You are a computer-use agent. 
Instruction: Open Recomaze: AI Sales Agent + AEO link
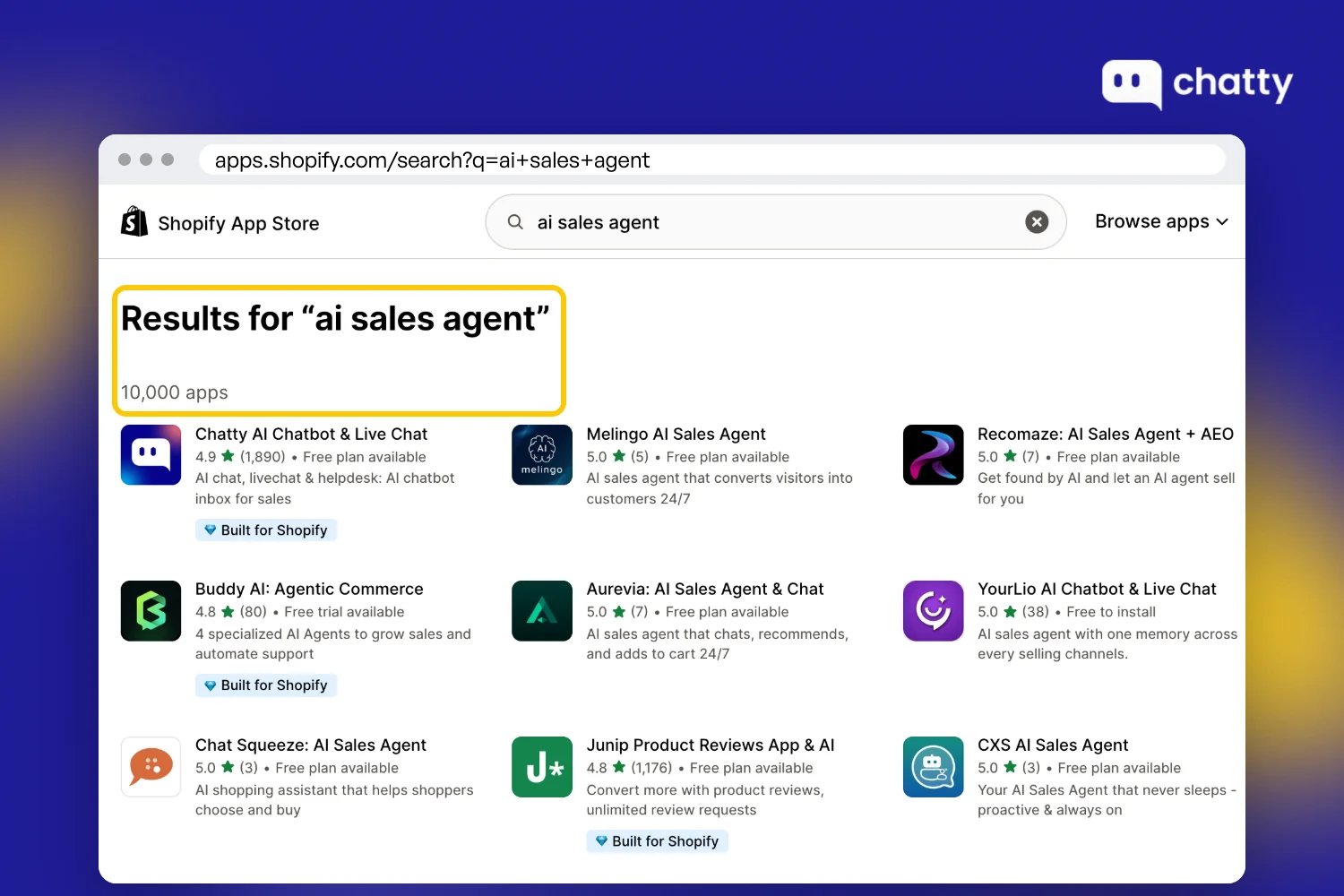coord(1106,435)
